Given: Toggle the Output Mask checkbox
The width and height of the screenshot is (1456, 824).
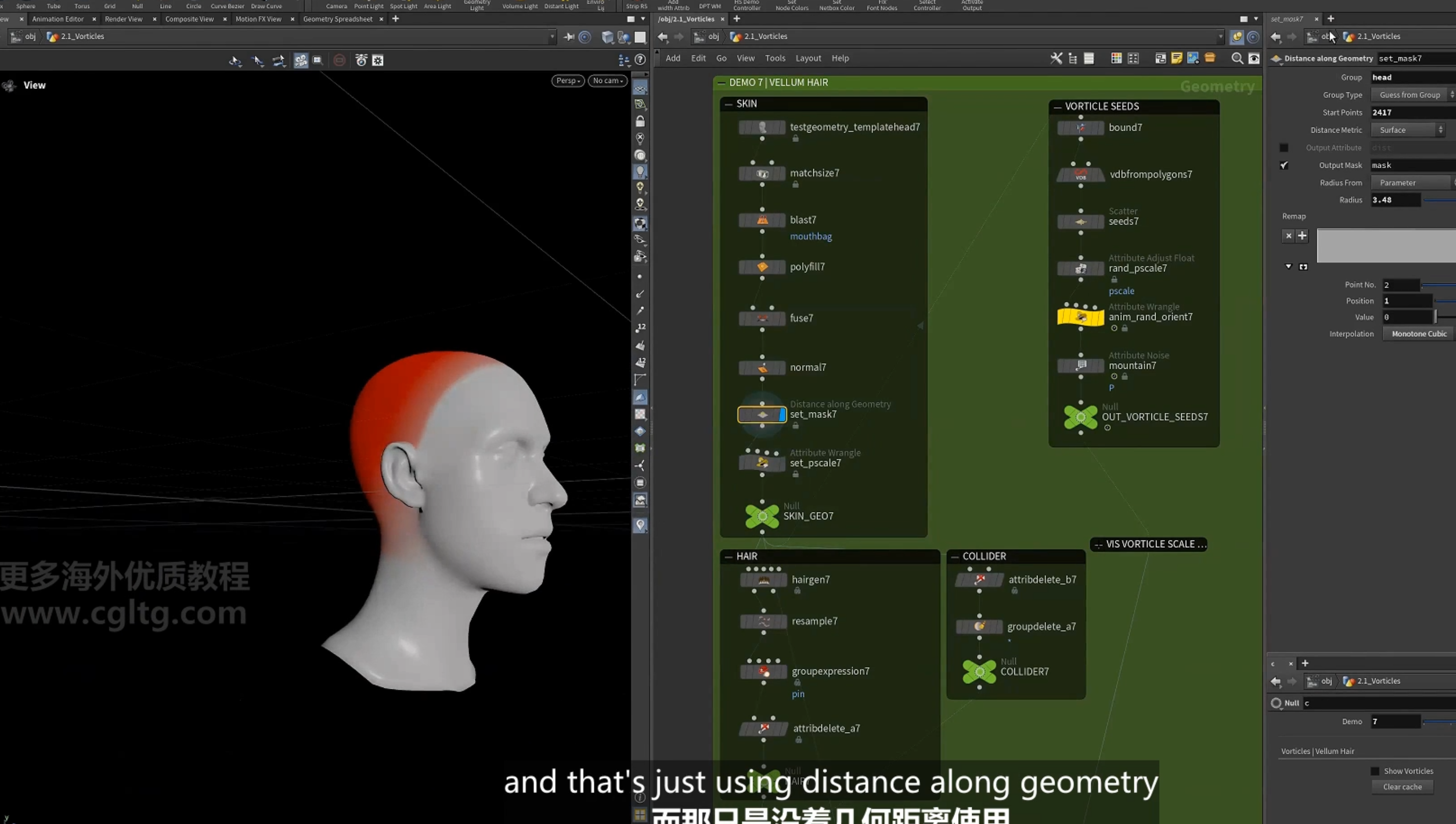Looking at the screenshot, I should coord(1284,165).
